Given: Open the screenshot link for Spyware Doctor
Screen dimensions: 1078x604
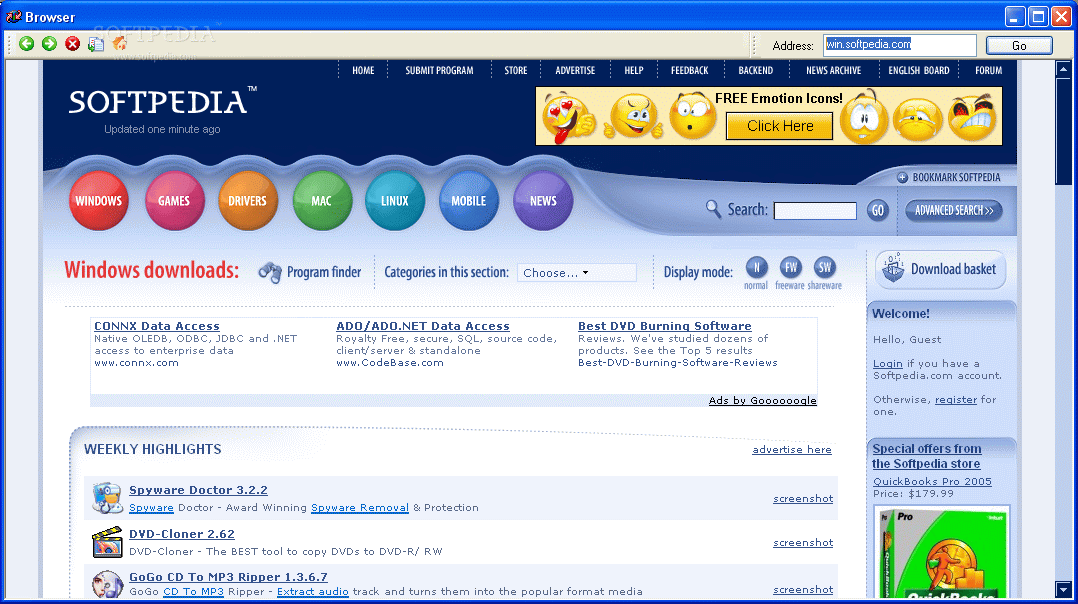Looking at the screenshot, I should (803, 499).
